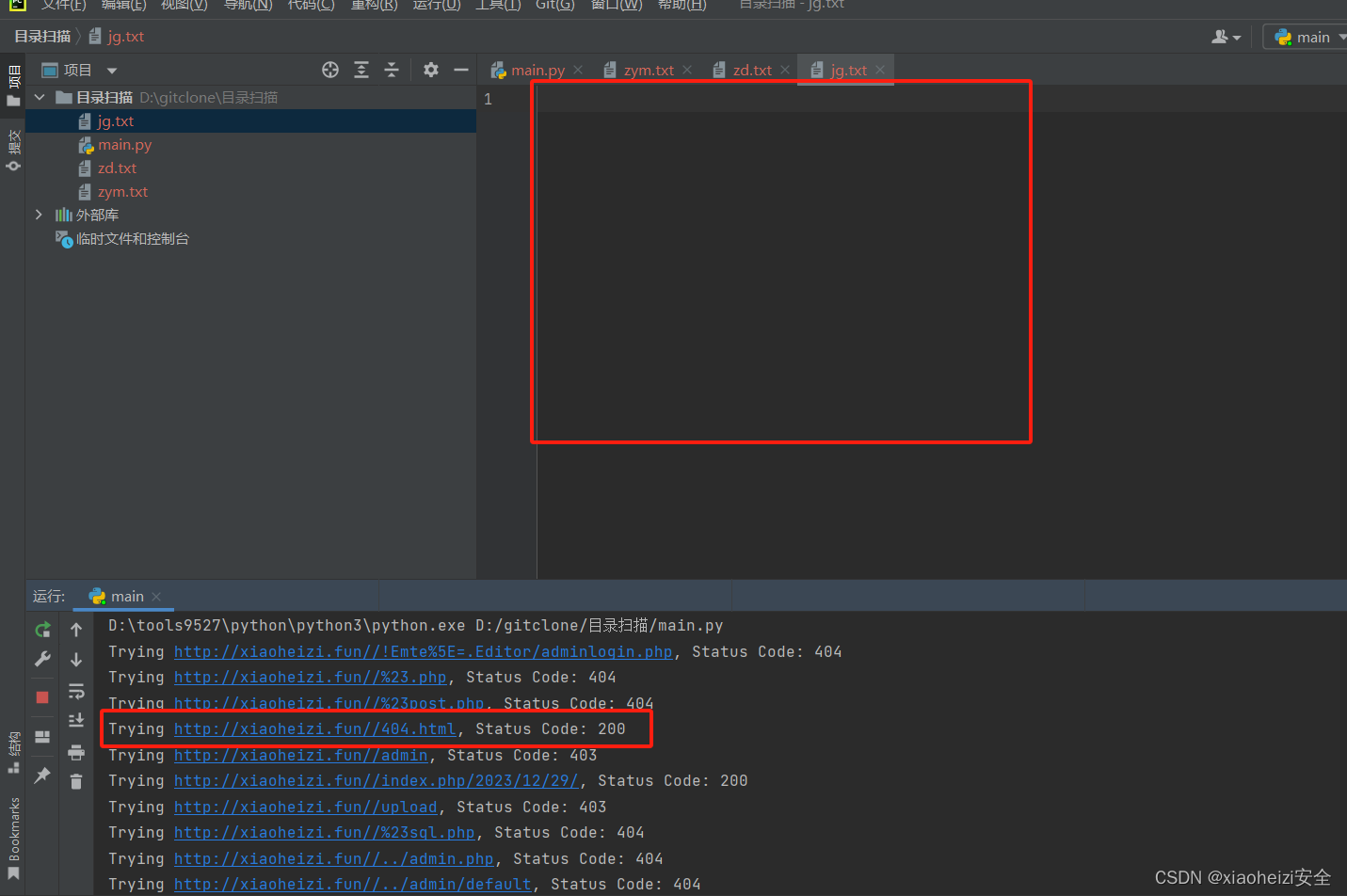Screen dimensions: 1347x896
Task: Open the adminlogin.php link
Action: (x=423, y=651)
